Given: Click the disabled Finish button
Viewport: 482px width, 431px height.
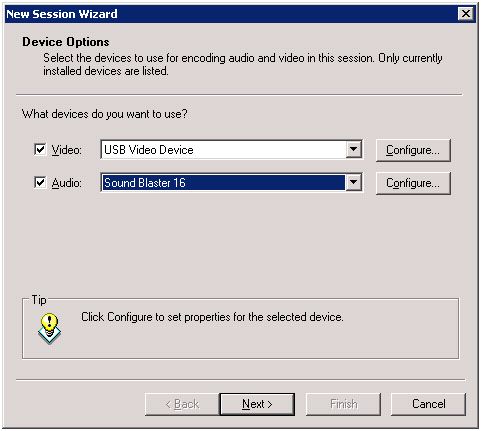Looking at the screenshot, I should click(x=343, y=404).
